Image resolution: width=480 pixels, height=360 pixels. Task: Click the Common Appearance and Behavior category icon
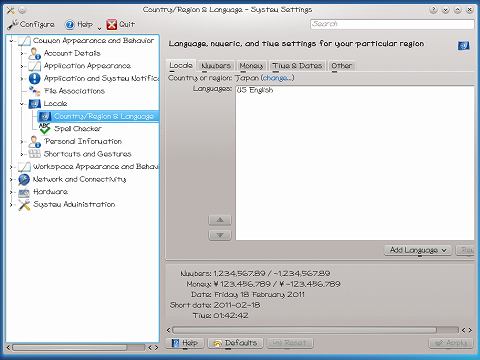point(24,41)
